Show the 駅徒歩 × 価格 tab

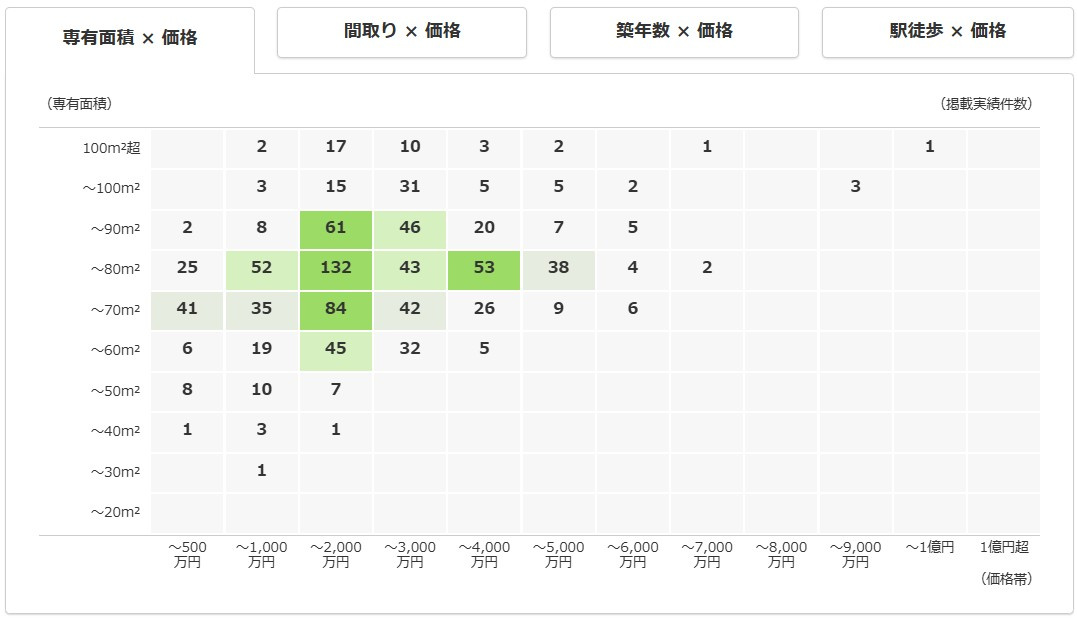coord(947,32)
